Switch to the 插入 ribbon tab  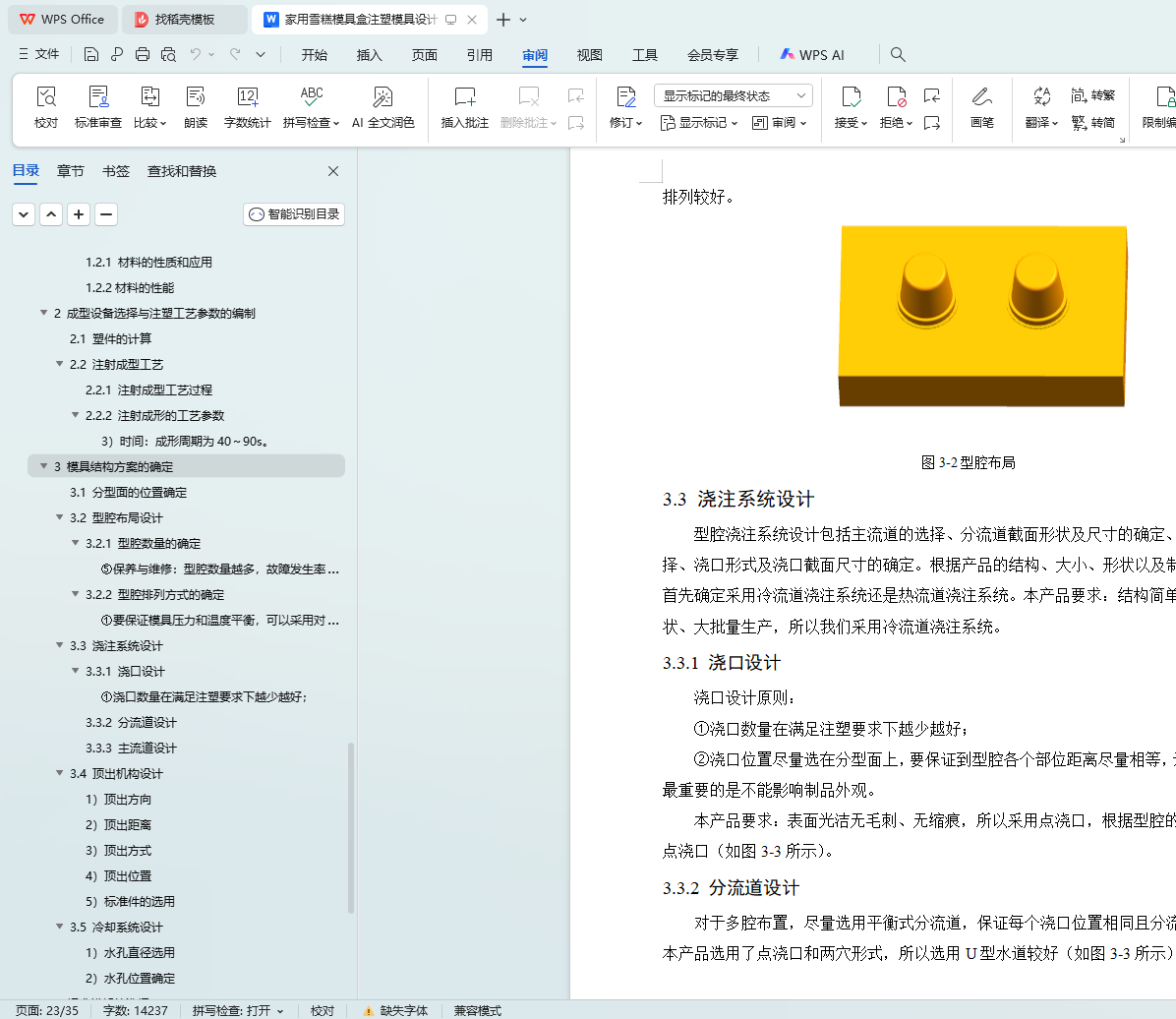pyautogui.click(x=369, y=55)
